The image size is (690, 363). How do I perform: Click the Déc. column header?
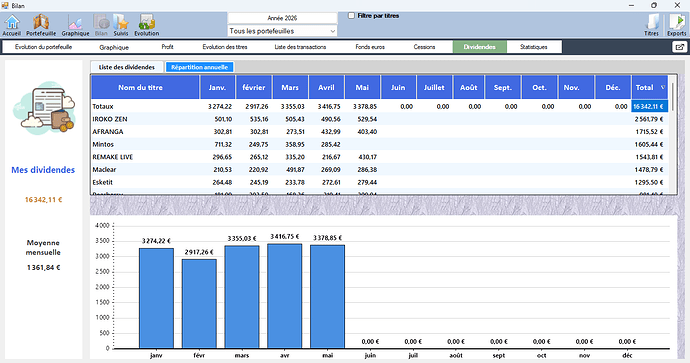pos(613,87)
